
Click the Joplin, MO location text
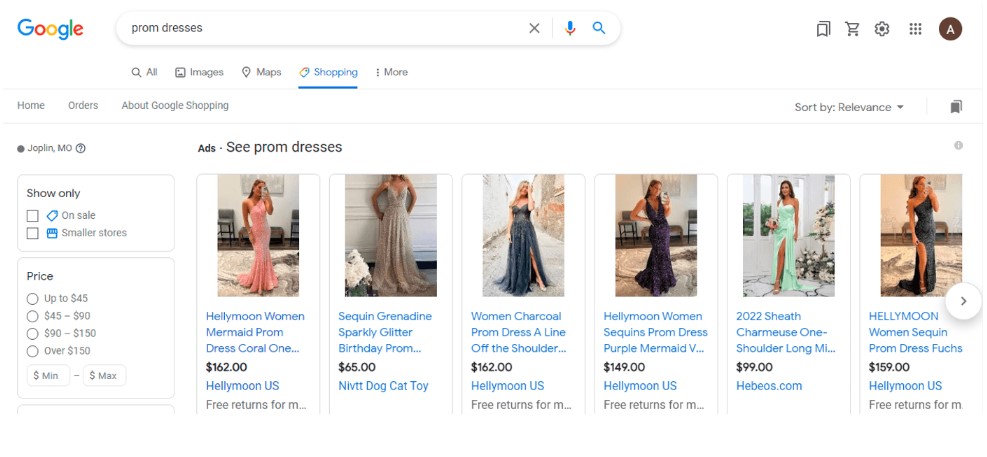pos(50,149)
